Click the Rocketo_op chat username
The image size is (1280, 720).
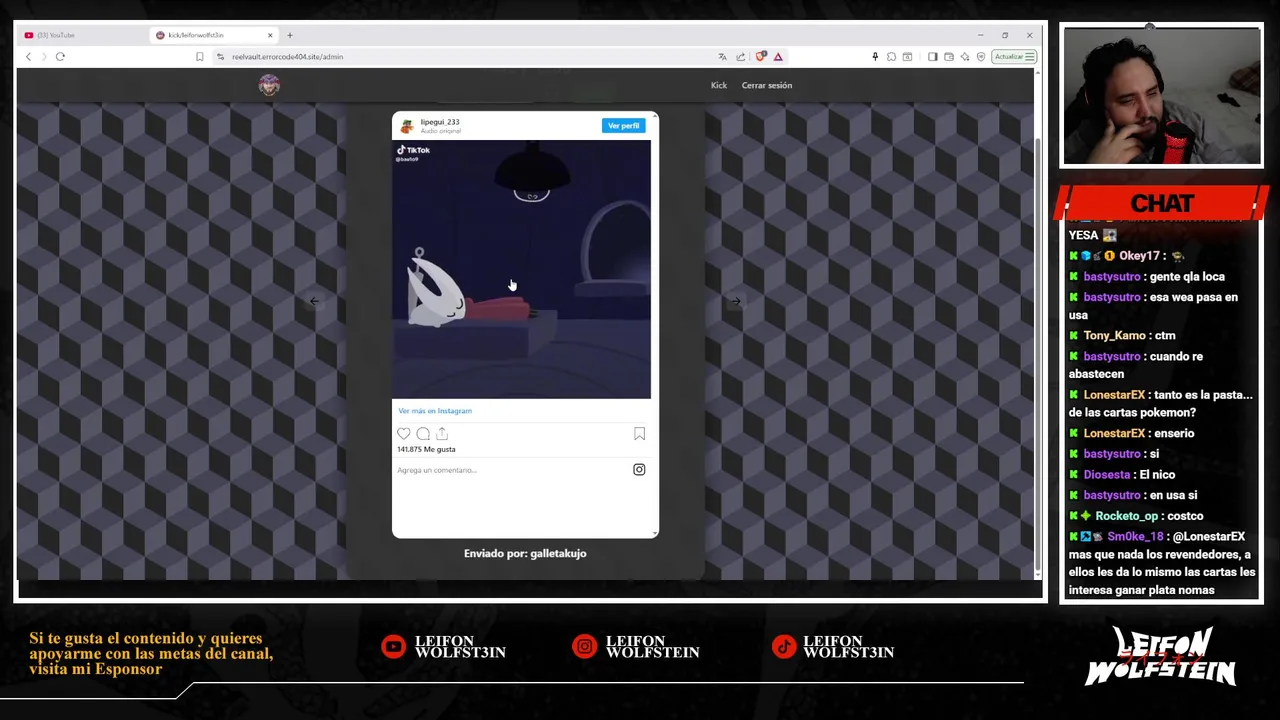[1126, 516]
